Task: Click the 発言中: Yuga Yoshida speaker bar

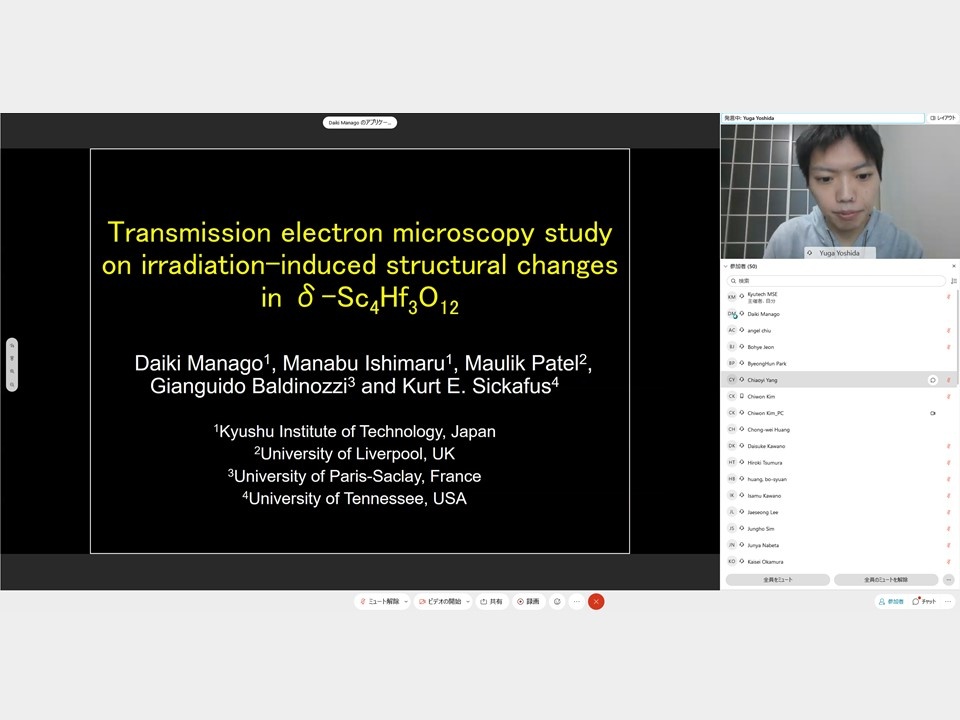Action: (823, 118)
